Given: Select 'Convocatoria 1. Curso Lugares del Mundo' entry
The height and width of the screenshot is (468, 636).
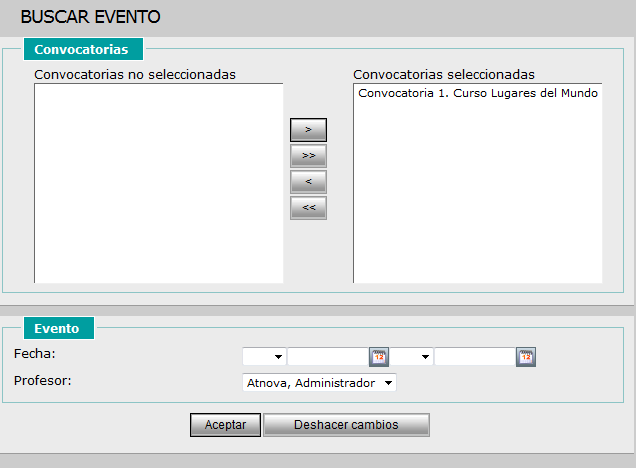Looking at the screenshot, I should 478,93.
